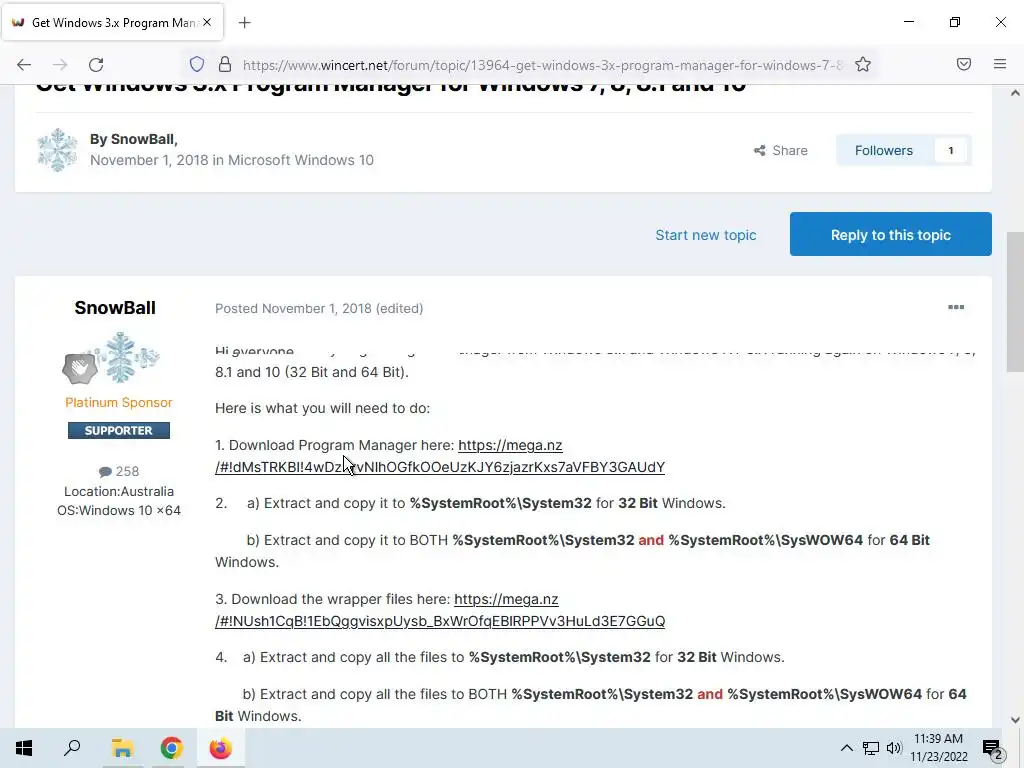Save page to Pocket icon
Screen dimensions: 1024x768
(963, 64)
